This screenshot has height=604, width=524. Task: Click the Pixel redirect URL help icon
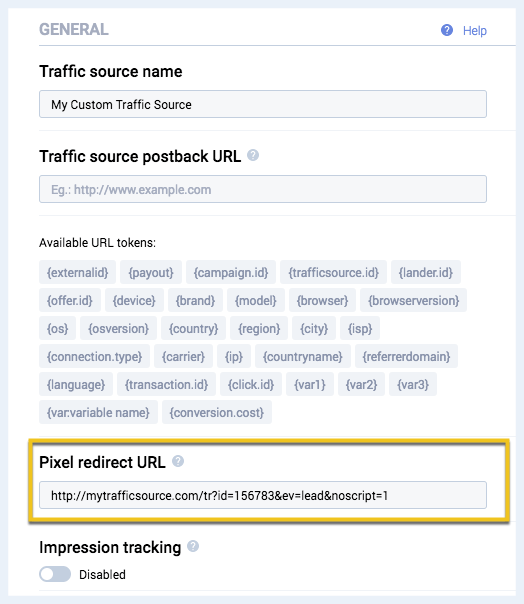[178, 461]
